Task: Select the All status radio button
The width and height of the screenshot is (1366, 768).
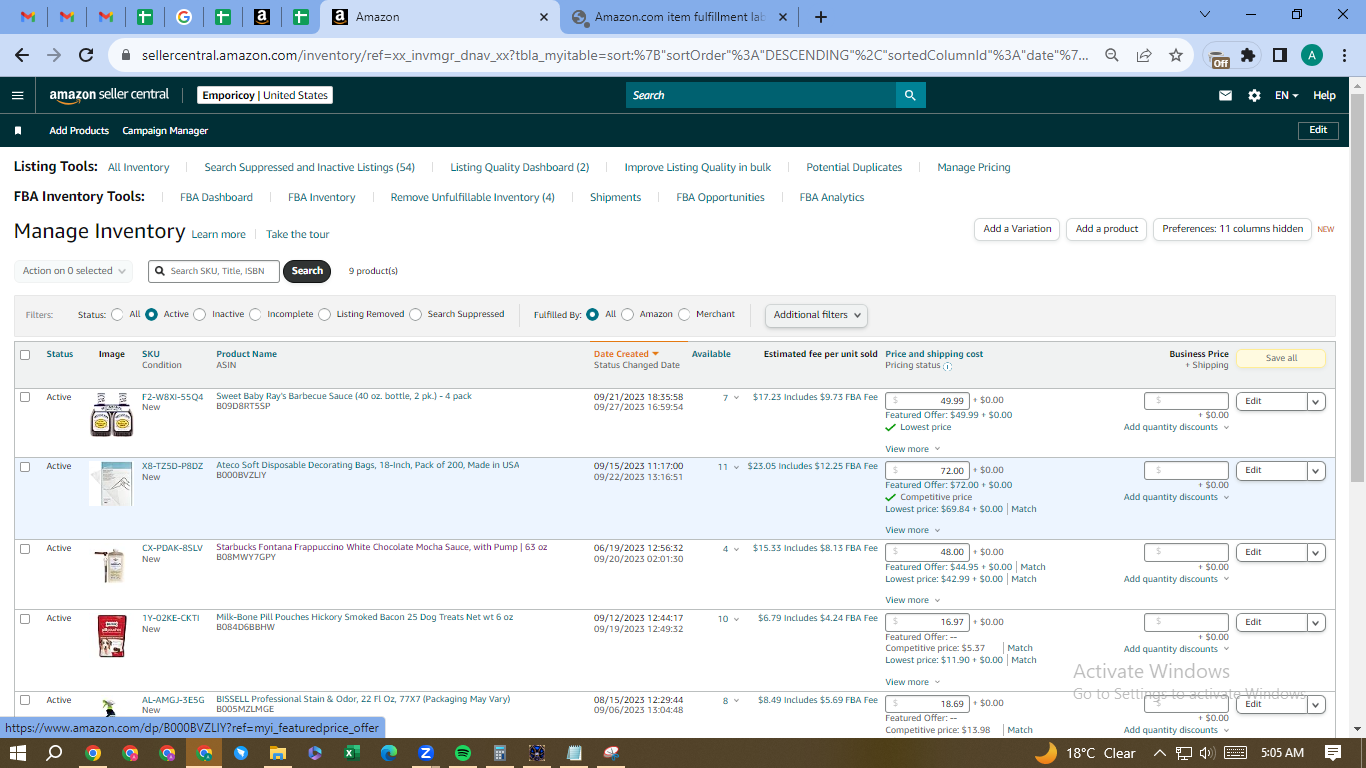Action: 117,314
